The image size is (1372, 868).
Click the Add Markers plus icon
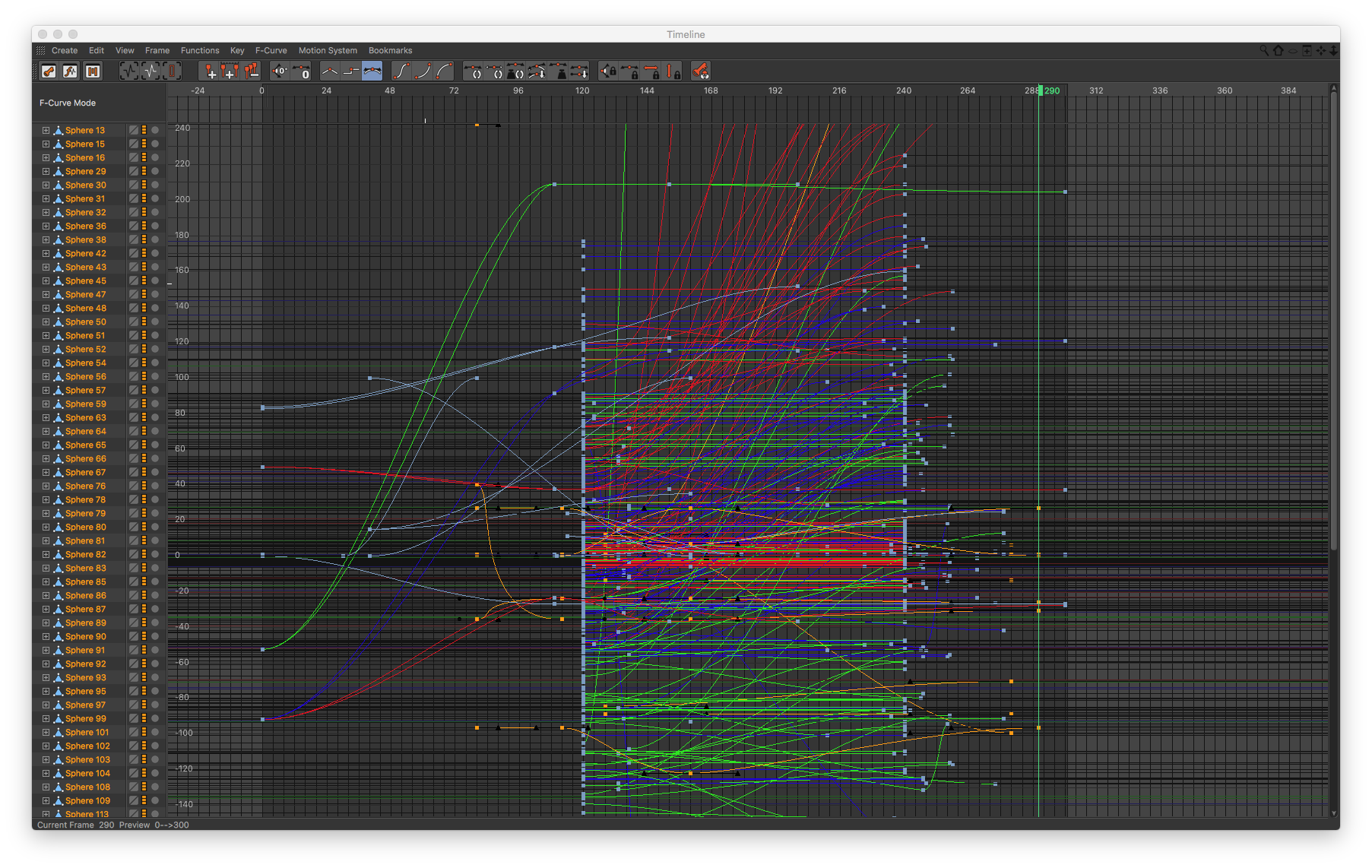230,71
